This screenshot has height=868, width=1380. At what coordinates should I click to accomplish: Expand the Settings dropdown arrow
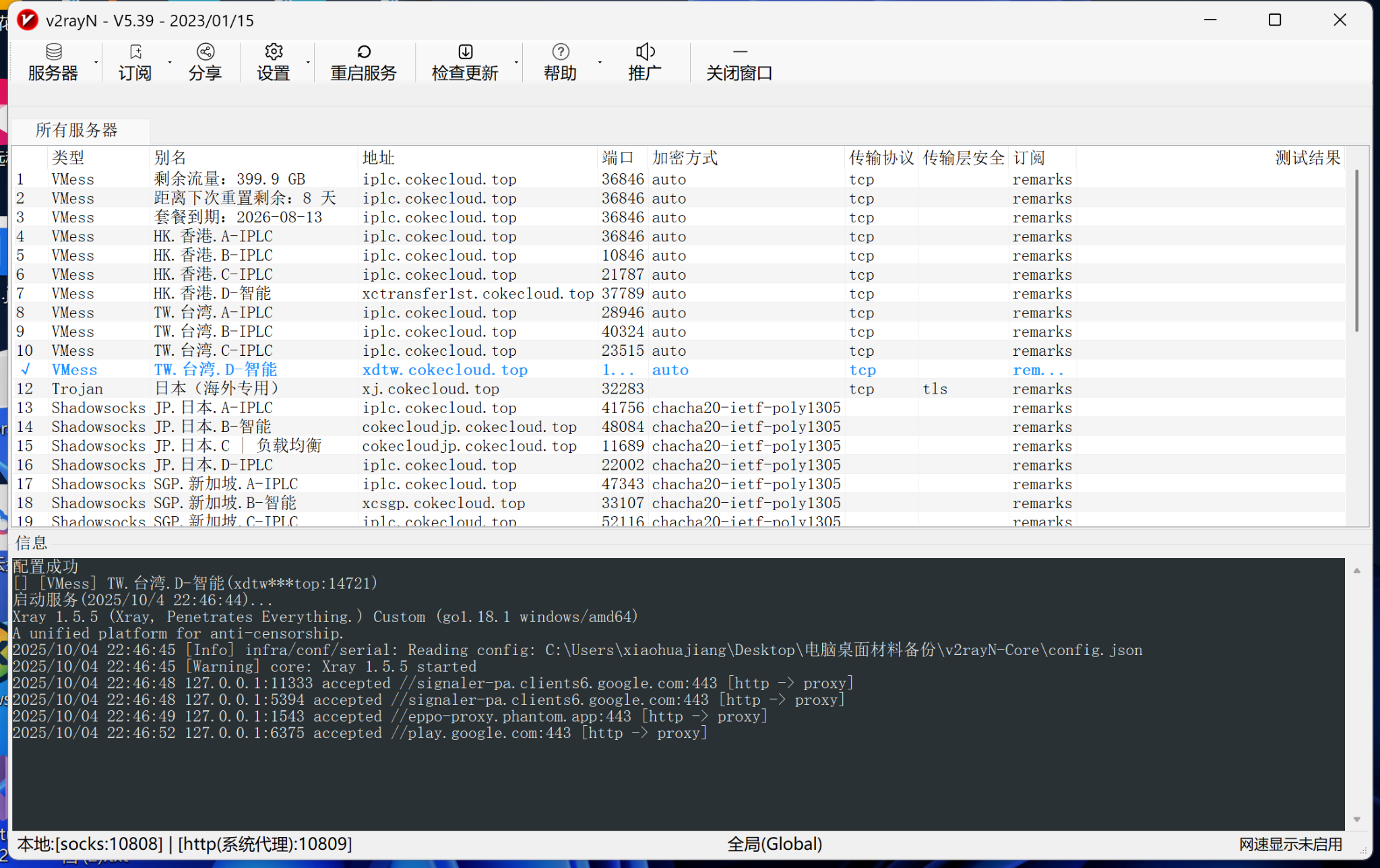[x=309, y=63]
